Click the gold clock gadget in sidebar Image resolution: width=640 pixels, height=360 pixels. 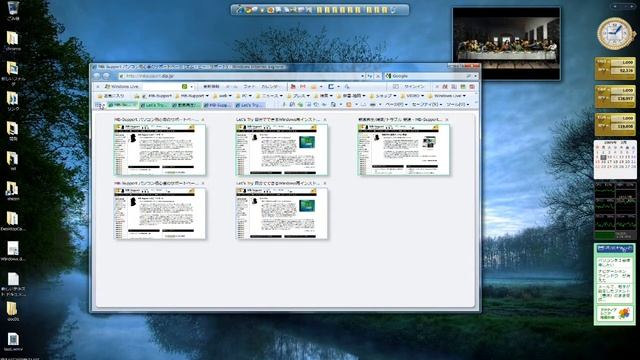(615, 33)
